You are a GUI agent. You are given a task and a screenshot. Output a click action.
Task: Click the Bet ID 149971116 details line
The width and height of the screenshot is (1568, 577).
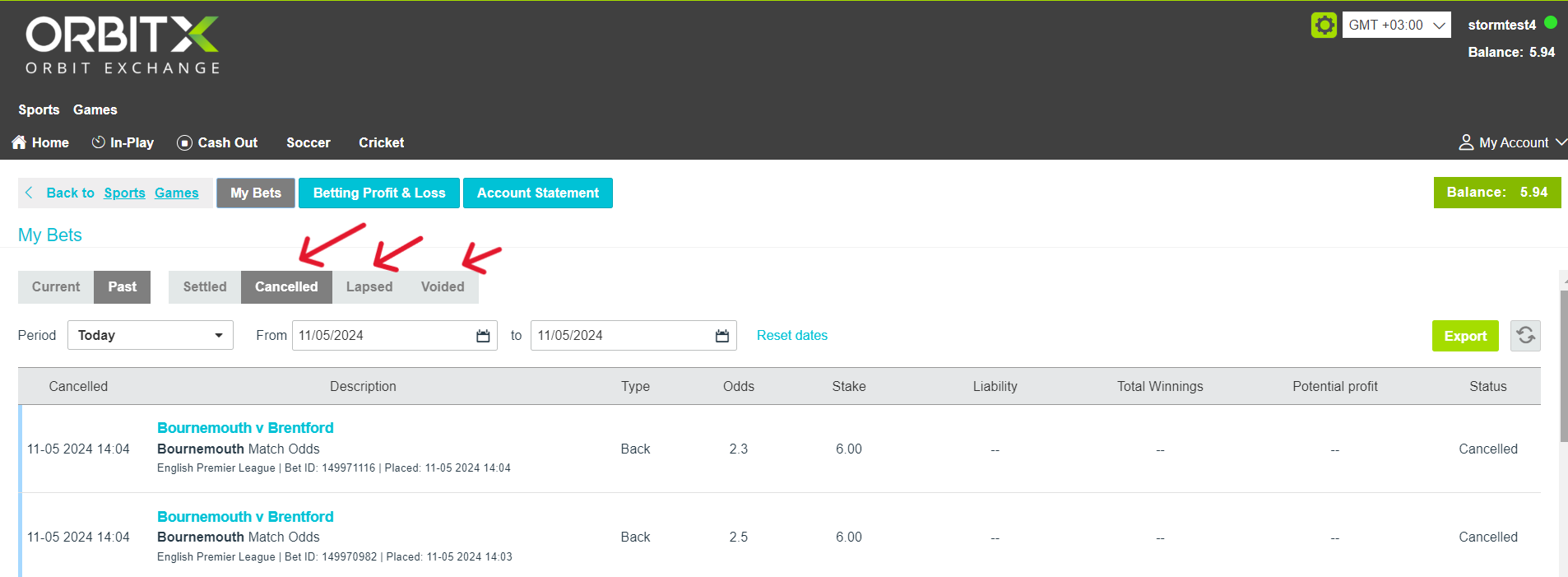[334, 468]
